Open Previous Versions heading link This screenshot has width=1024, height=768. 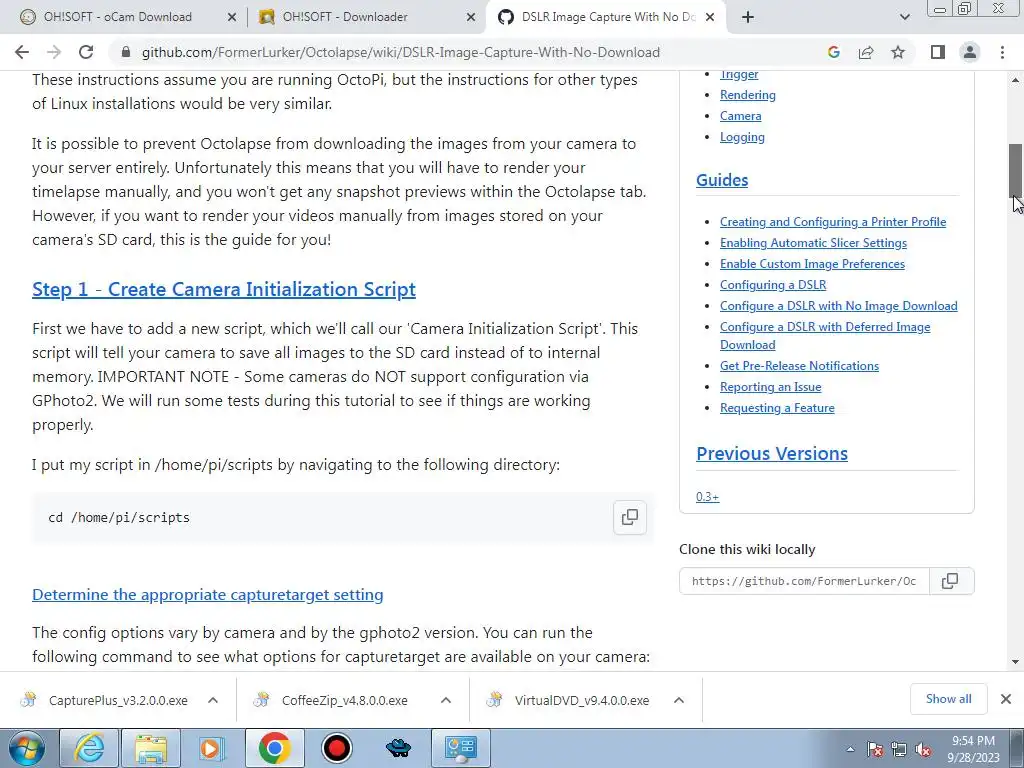(772, 453)
